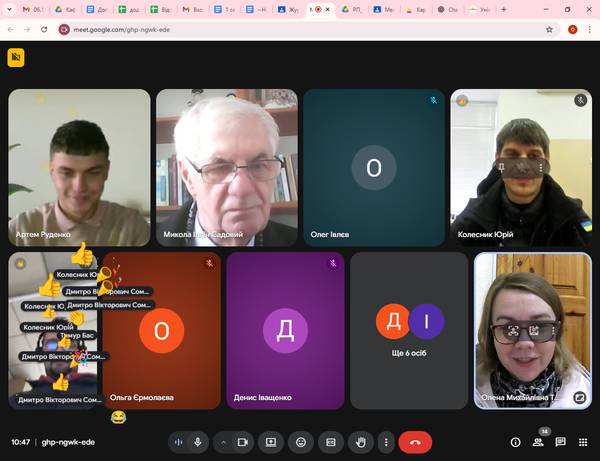Image resolution: width=600 pixels, height=461 pixels.
Task: Raise your hand in the meeting
Action: click(360, 441)
